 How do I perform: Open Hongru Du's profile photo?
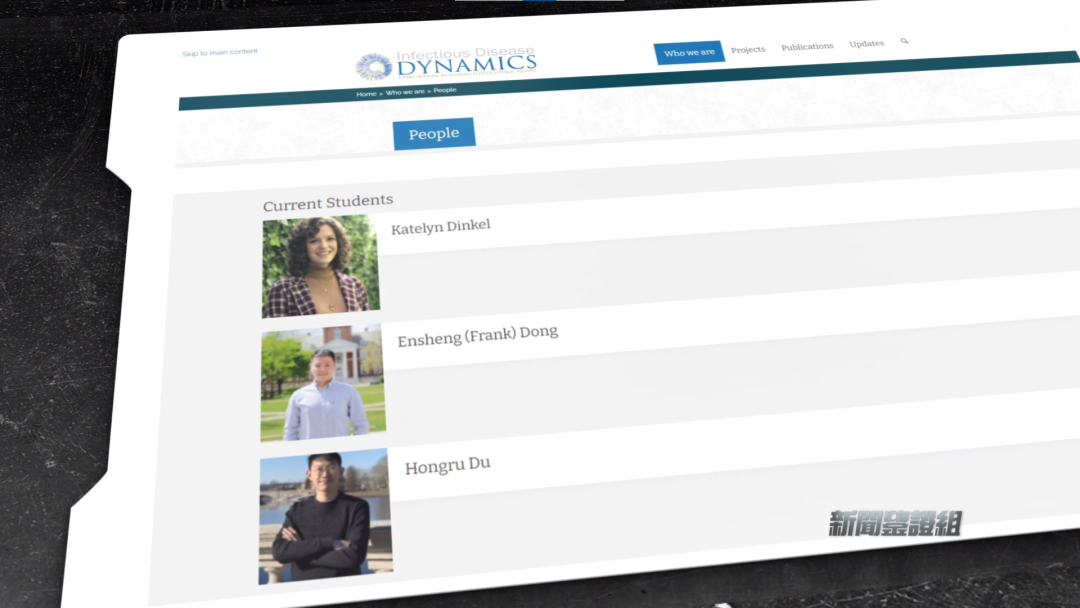click(324, 516)
